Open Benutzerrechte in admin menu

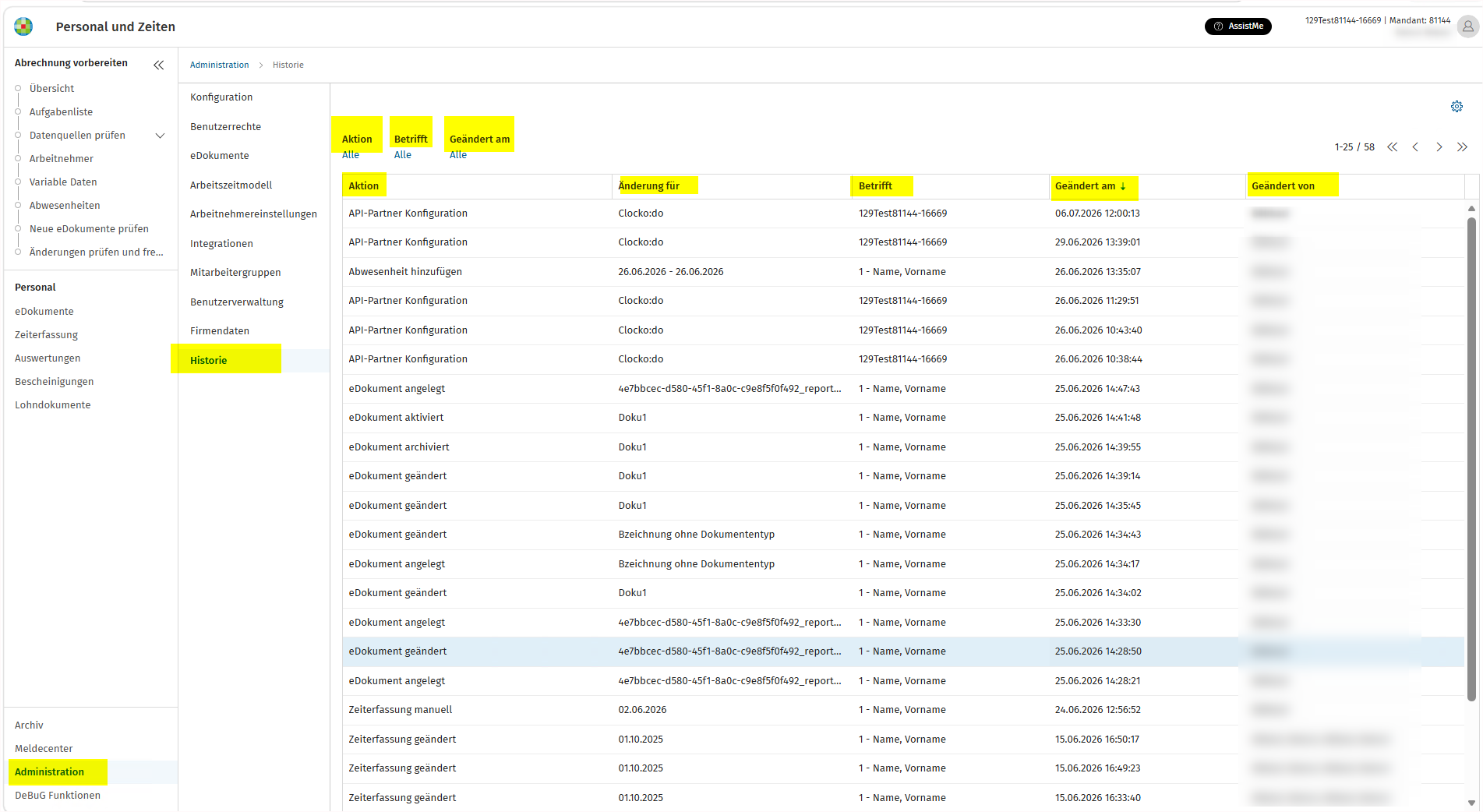[226, 127]
